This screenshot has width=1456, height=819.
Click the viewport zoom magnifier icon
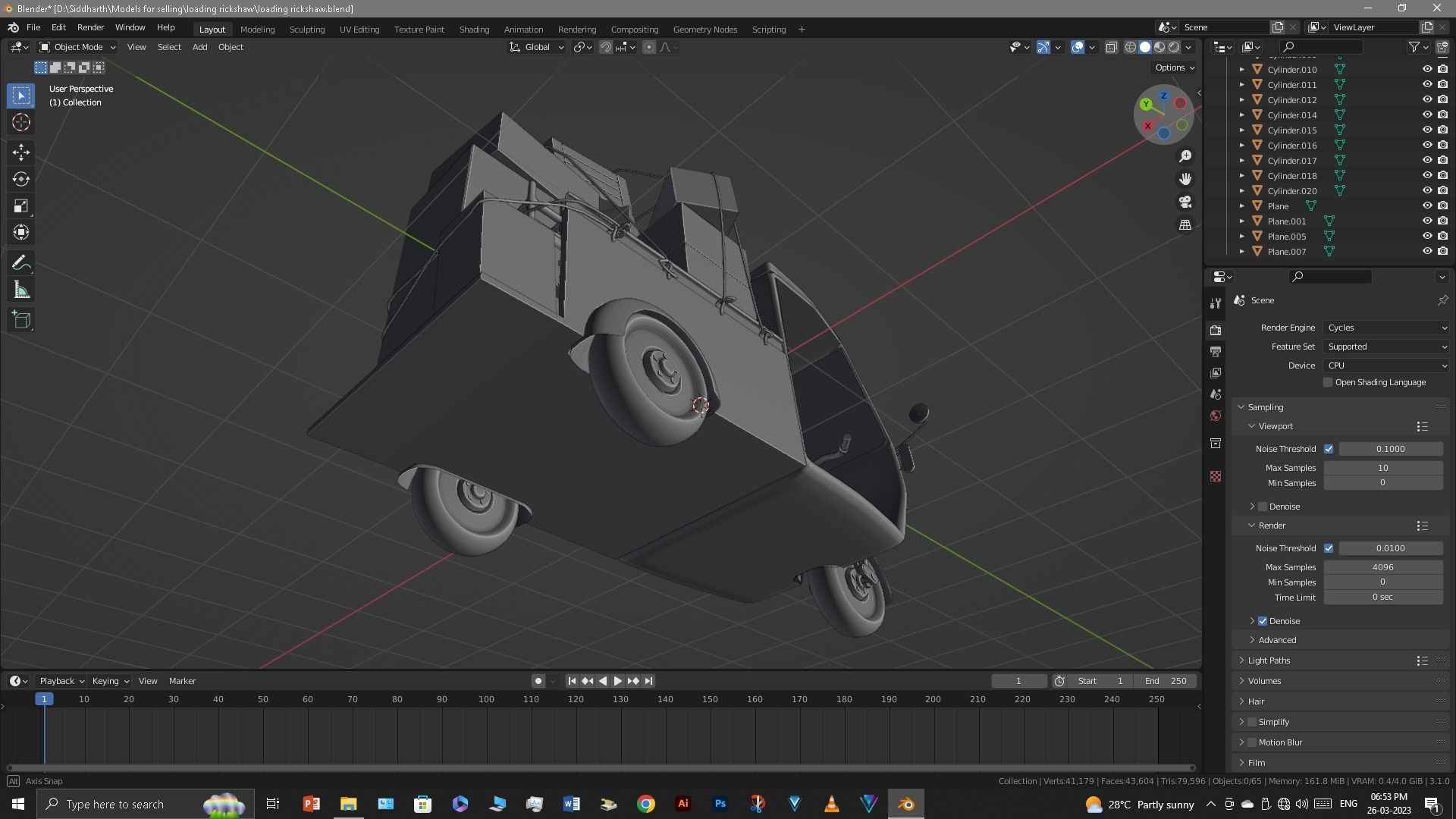1185,156
